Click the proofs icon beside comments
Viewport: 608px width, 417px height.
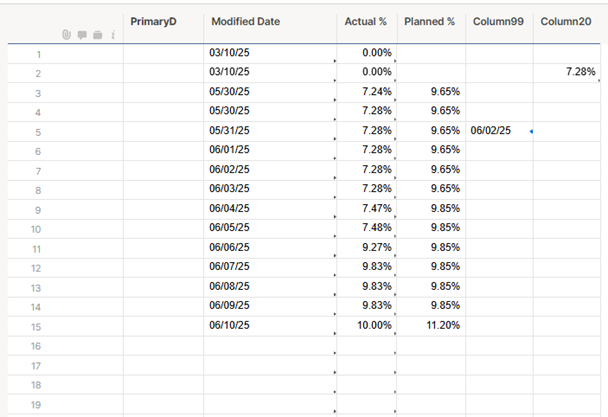tap(98, 35)
